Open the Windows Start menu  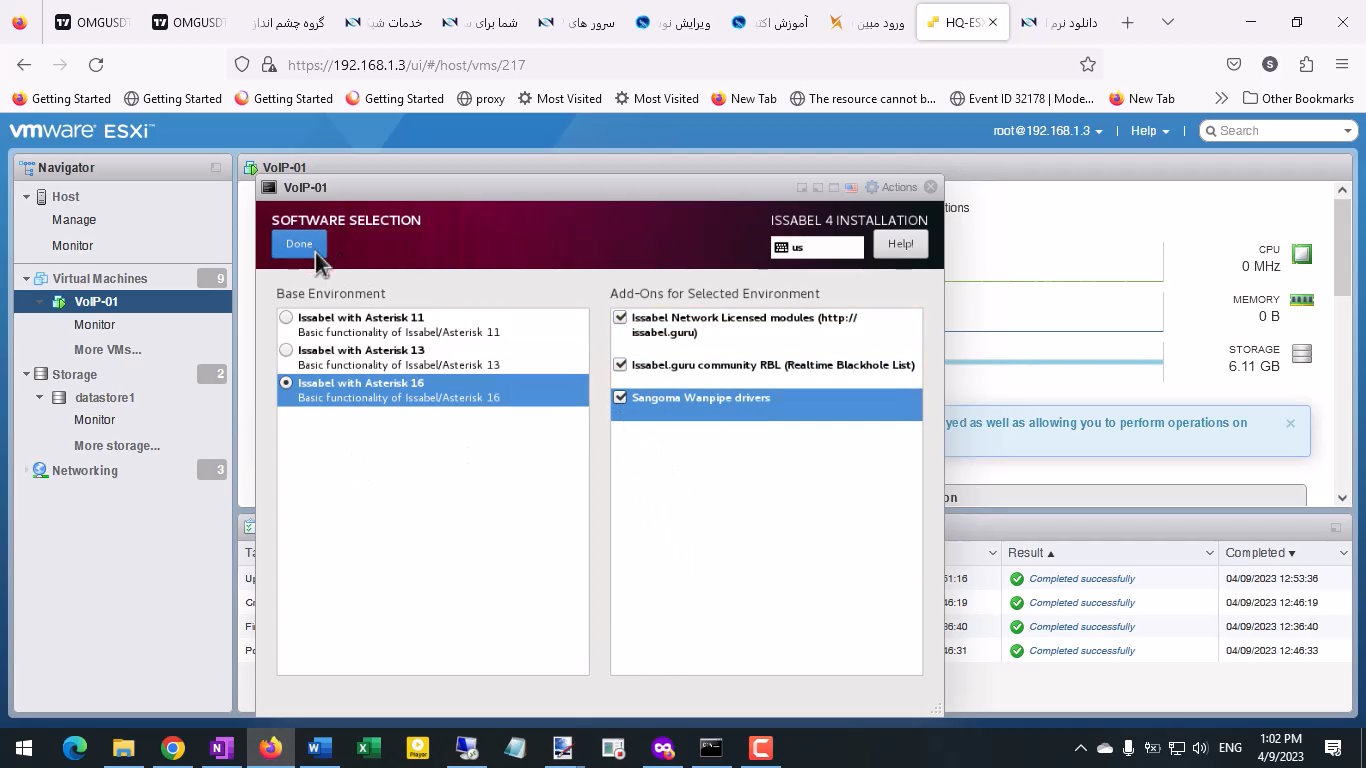tap(24, 748)
